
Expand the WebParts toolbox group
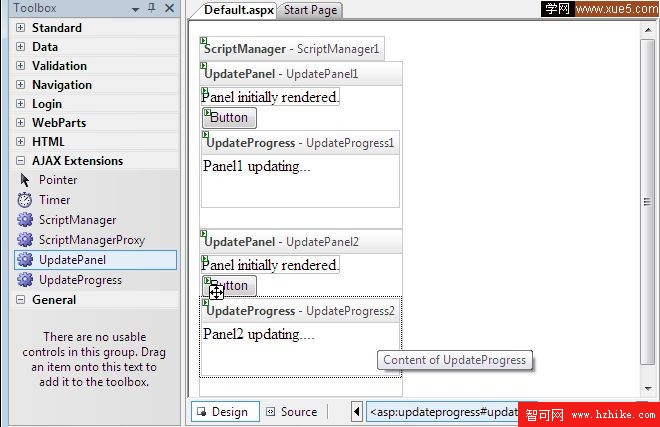coord(20,123)
